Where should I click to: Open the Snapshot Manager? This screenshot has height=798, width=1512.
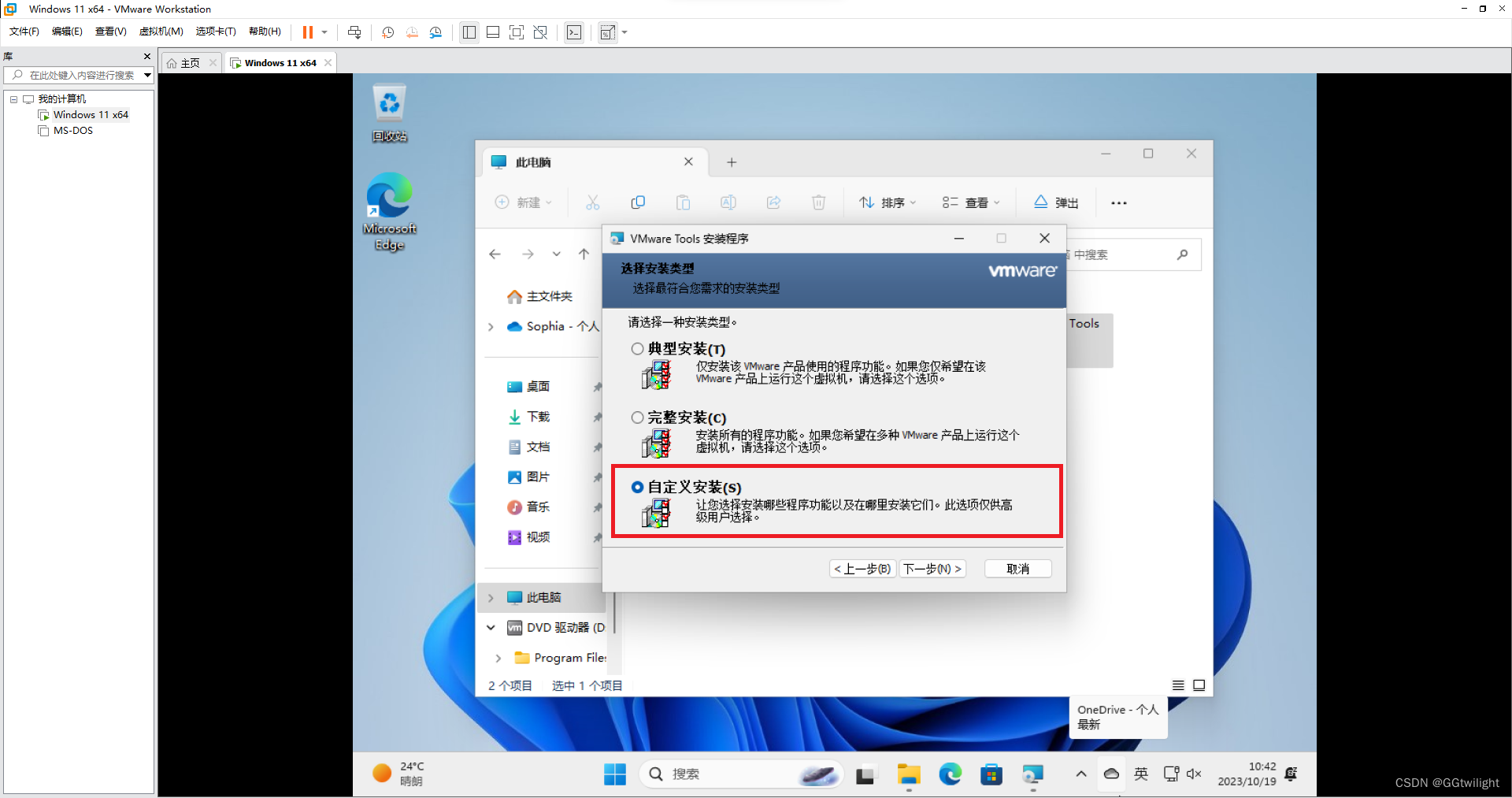[436, 32]
